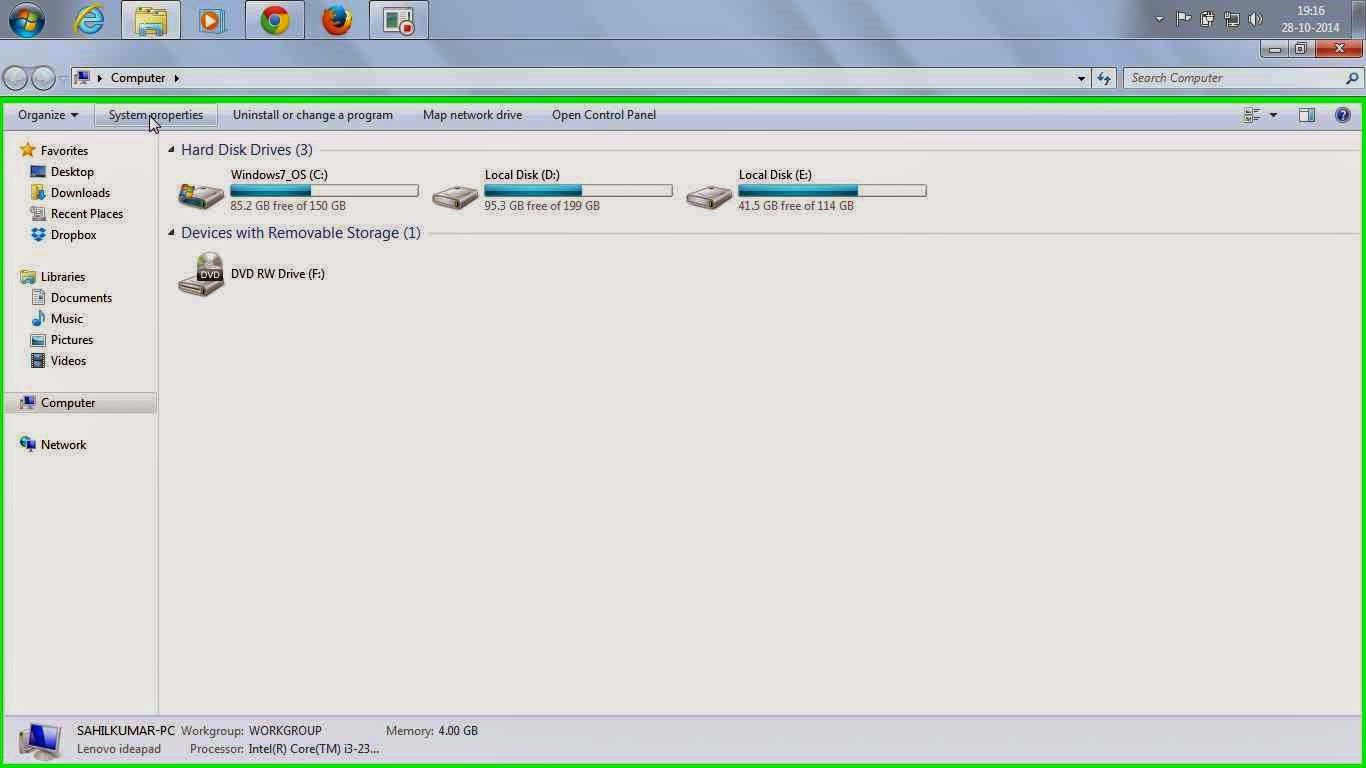Open the change-view dropdown arrow

1273,114
